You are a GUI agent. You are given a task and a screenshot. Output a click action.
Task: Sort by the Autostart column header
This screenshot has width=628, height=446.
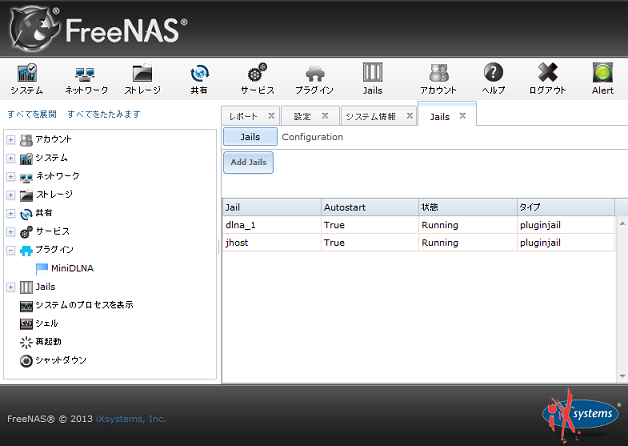pyautogui.click(x=370, y=207)
